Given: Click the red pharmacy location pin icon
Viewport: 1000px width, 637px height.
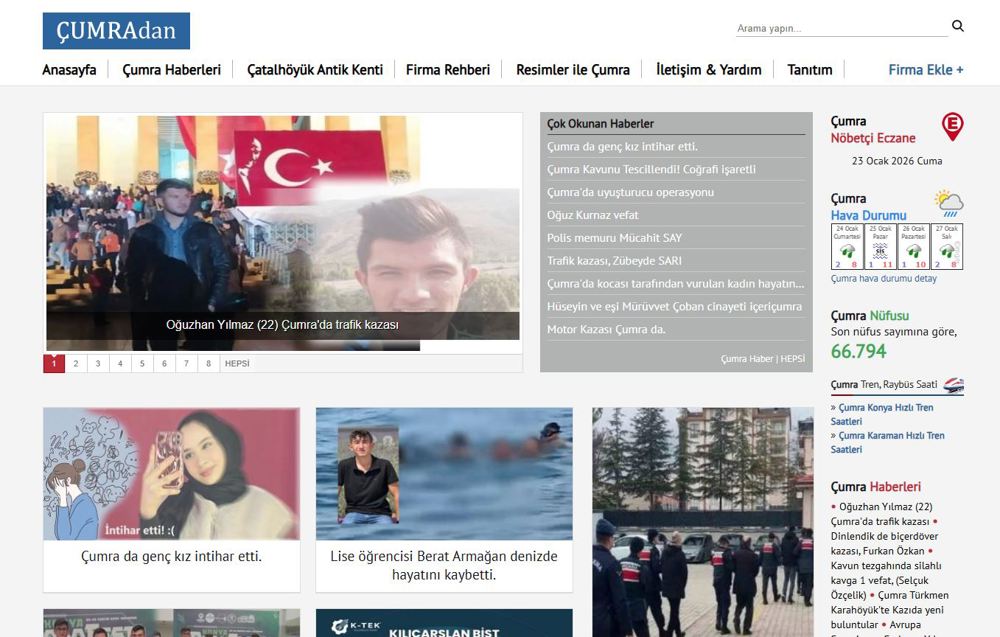Looking at the screenshot, I should (952, 127).
